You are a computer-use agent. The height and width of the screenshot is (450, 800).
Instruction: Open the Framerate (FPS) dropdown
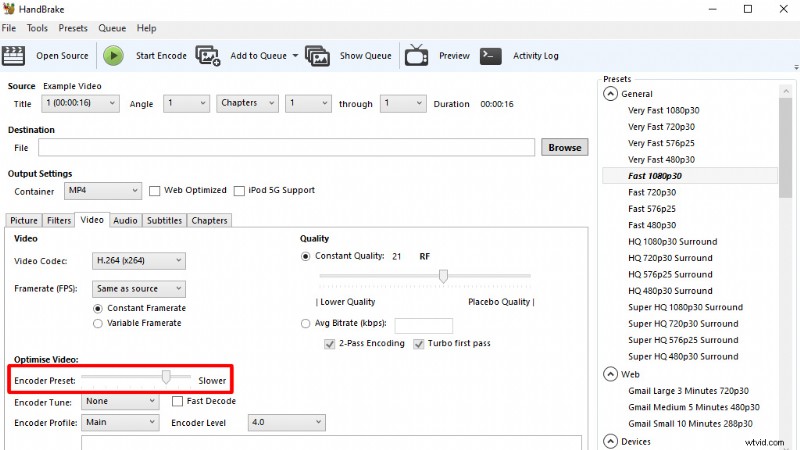tap(139, 289)
